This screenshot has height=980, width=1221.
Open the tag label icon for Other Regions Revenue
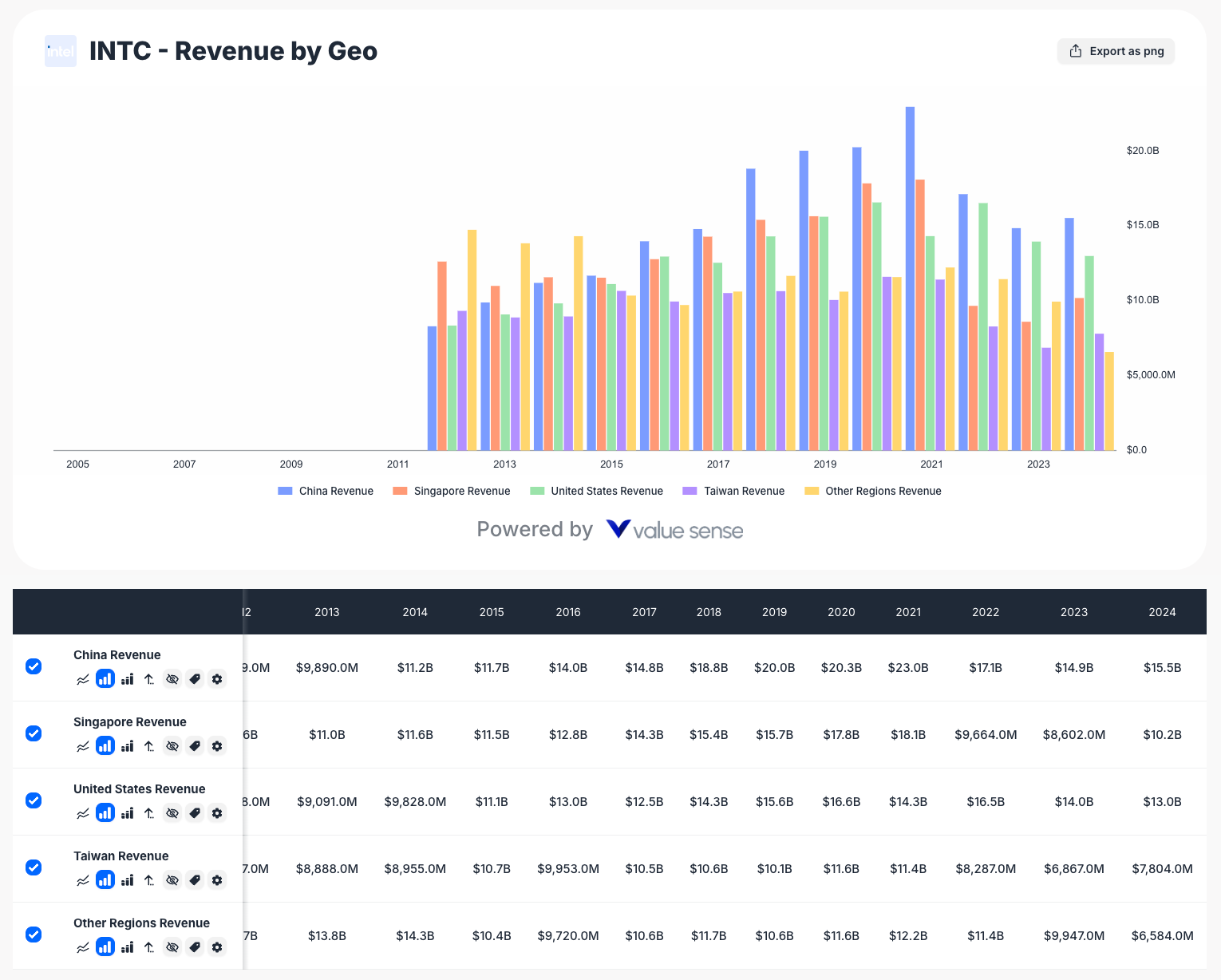click(195, 946)
